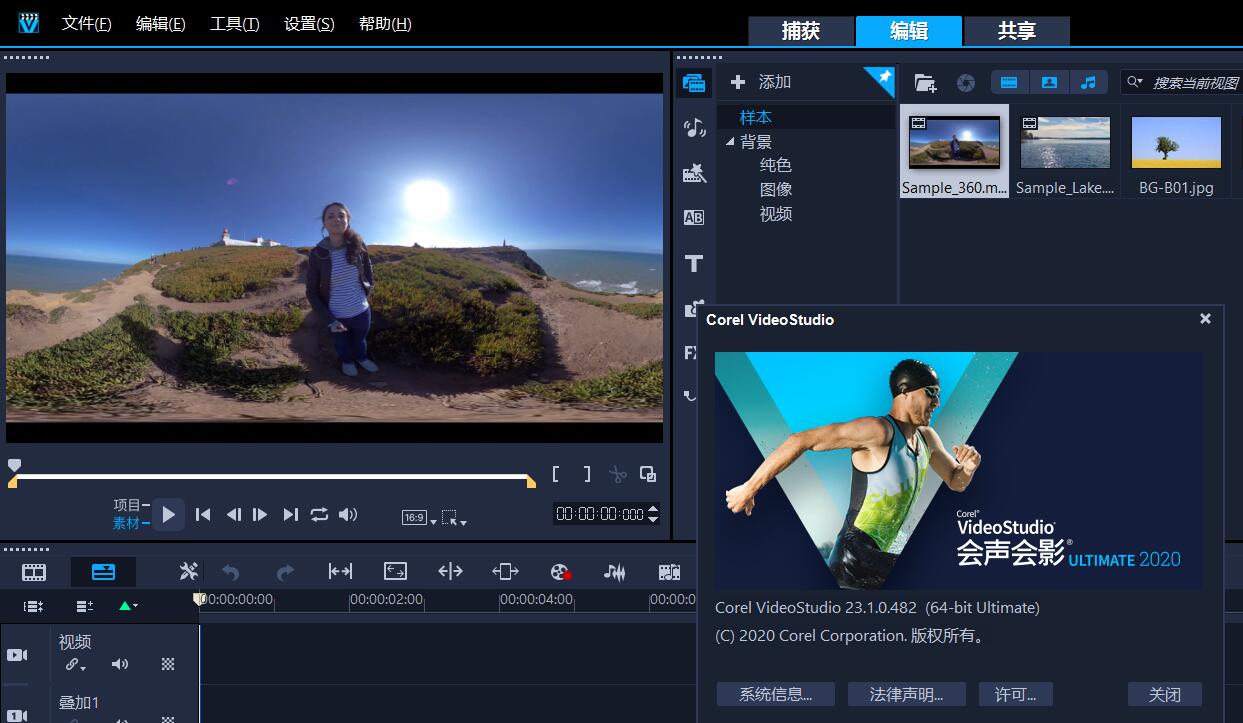Screen dimensions: 1243x723
Task: Open the search options magnifier dropdown
Action: click(1134, 82)
